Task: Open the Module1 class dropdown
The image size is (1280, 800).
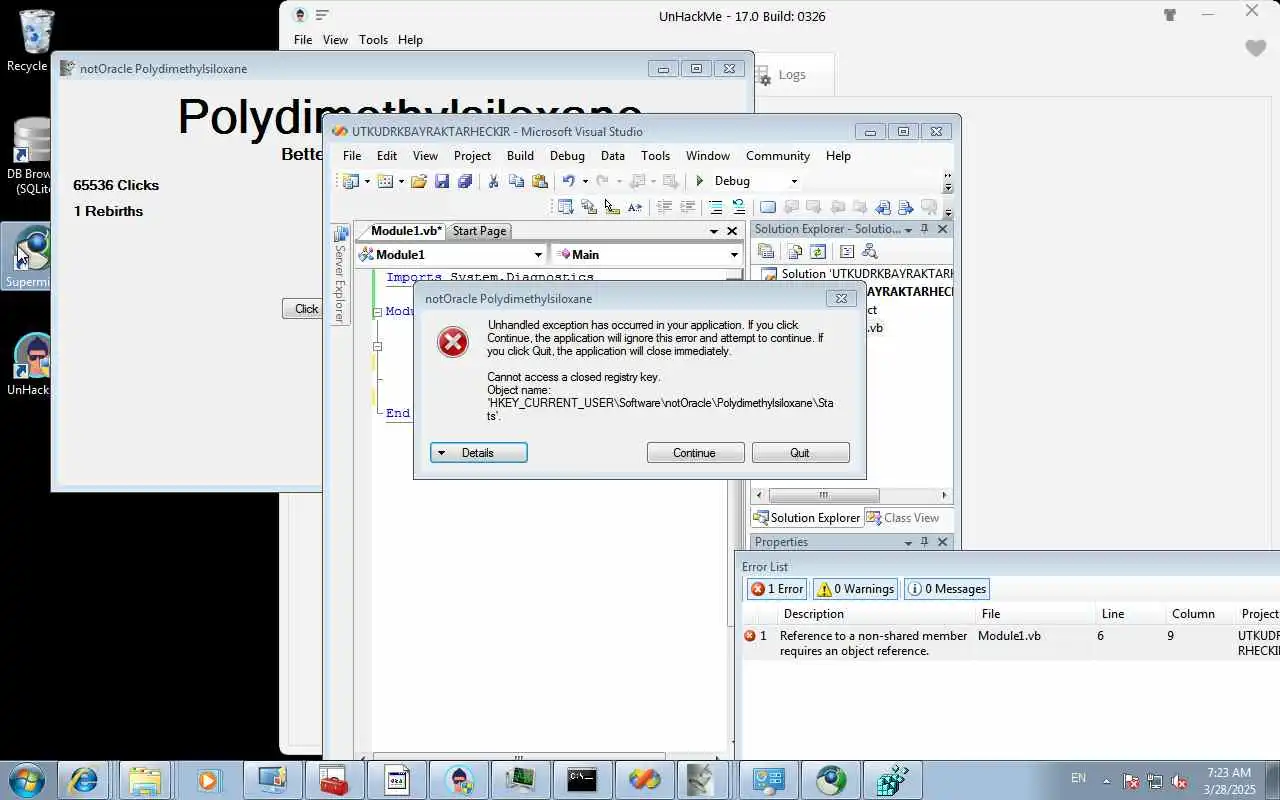Action: tap(538, 255)
